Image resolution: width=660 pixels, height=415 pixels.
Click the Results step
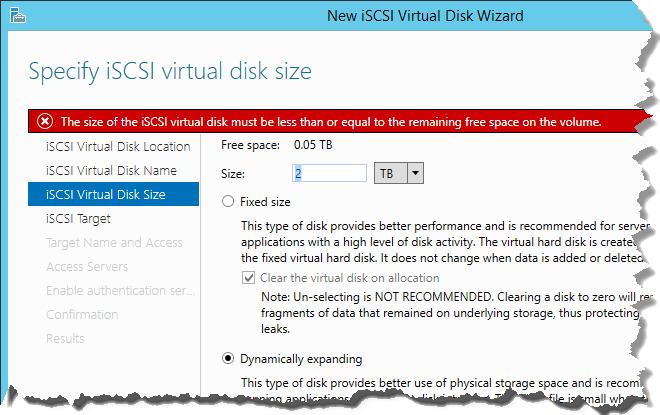pos(66,338)
